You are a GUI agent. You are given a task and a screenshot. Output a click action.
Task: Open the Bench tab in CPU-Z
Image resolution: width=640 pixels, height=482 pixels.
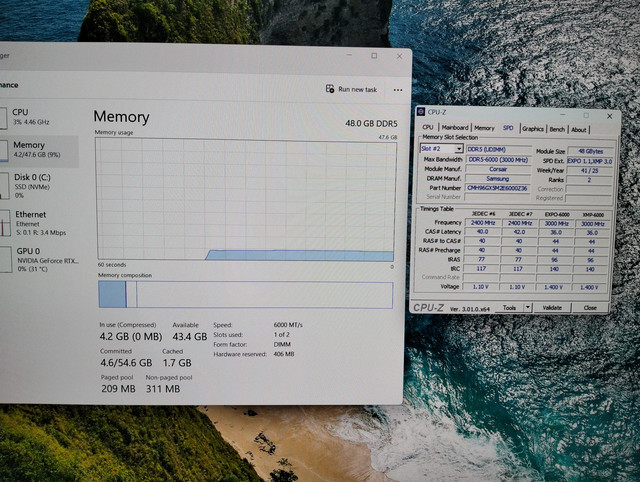pyautogui.click(x=557, y=129)
